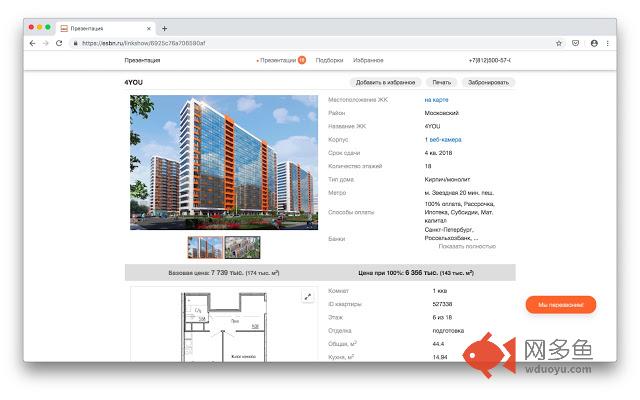Image resolution: width=640 pixels, height=400 pixels.
Task: Open the Подборки menu item
Action: coord(329,60)
